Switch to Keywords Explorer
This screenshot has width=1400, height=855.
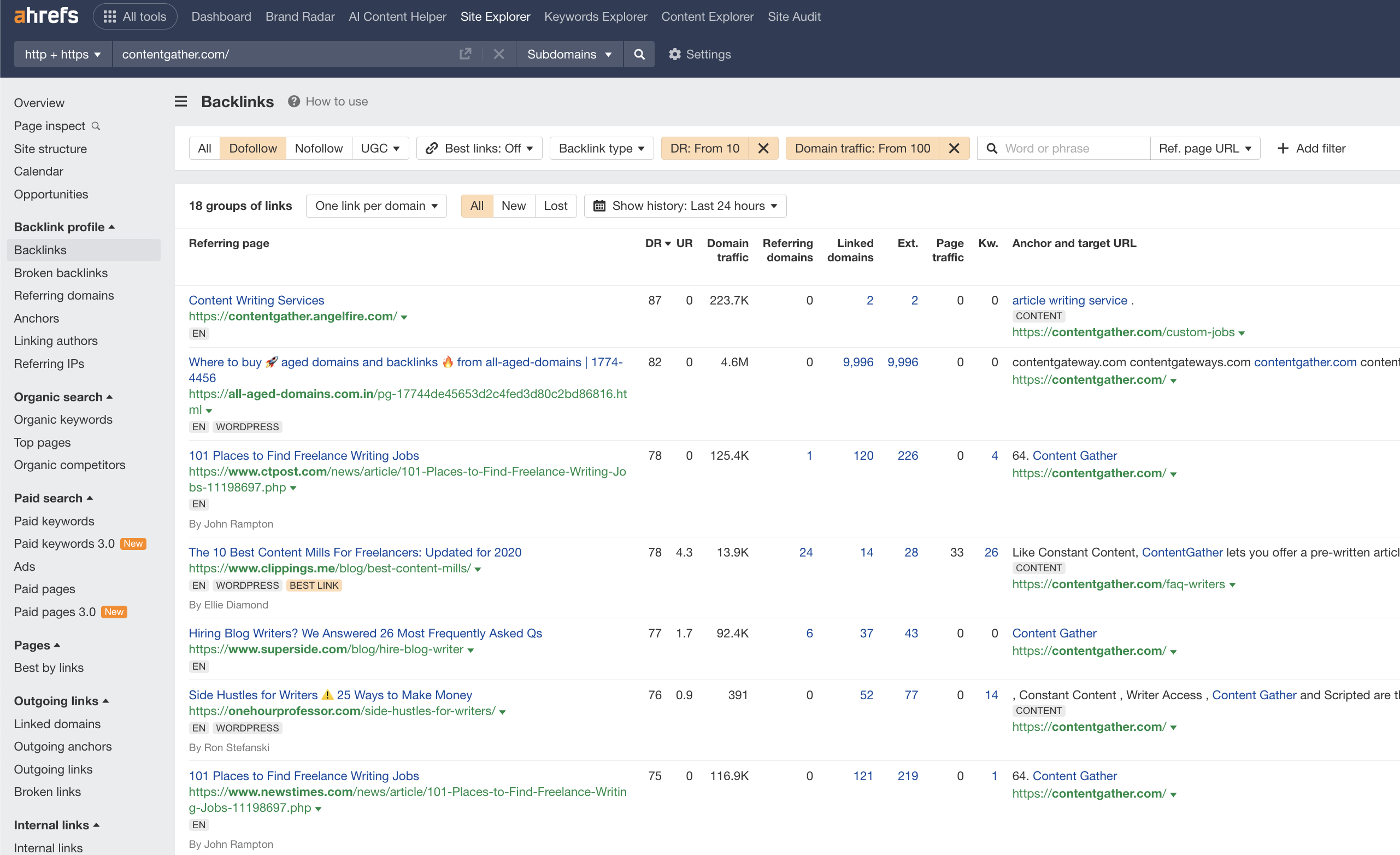[x=596, y=16]
